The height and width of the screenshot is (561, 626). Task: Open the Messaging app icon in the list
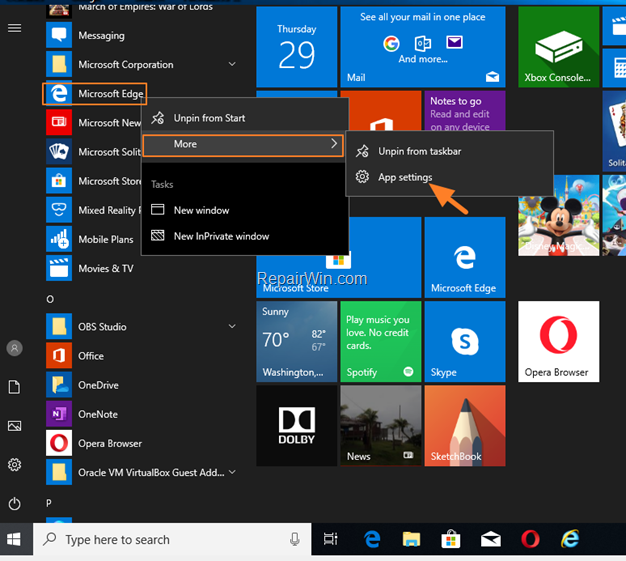59,35
